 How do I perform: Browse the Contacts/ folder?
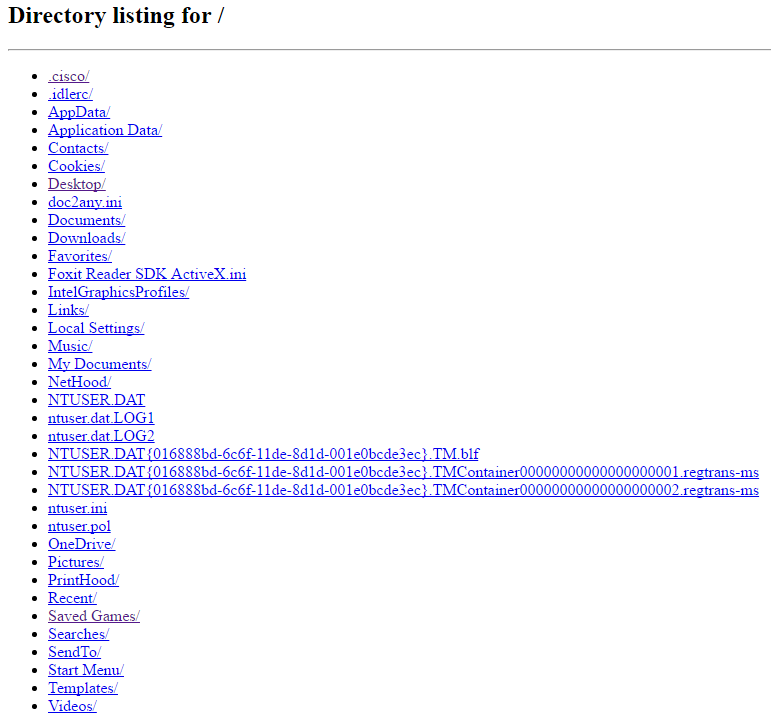[x=78, y=148]
